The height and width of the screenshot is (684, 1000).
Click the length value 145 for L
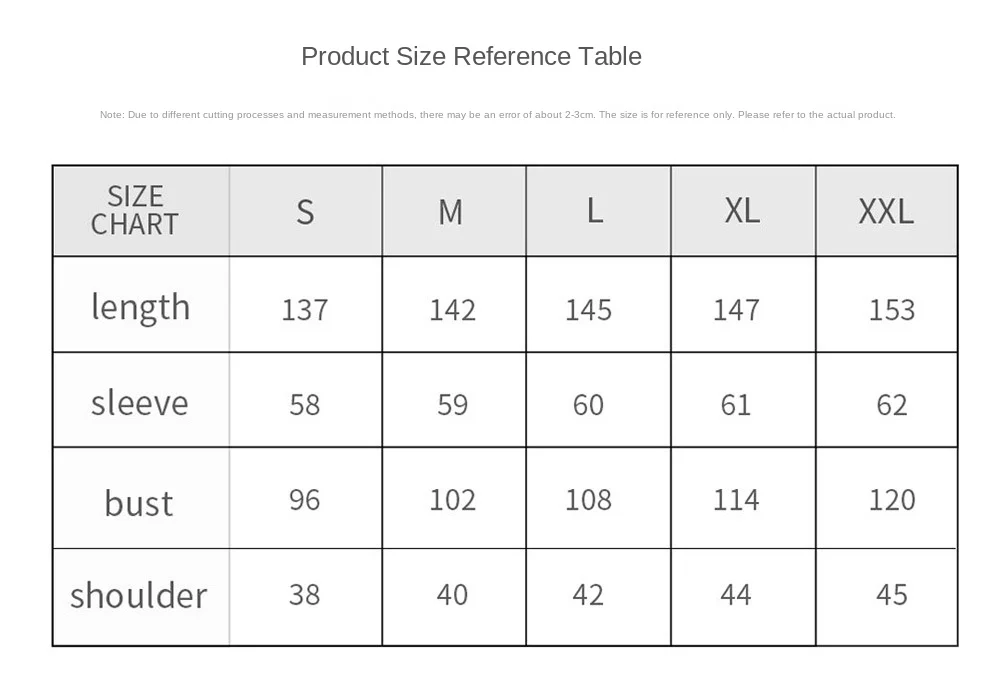[x=588, y=310]
